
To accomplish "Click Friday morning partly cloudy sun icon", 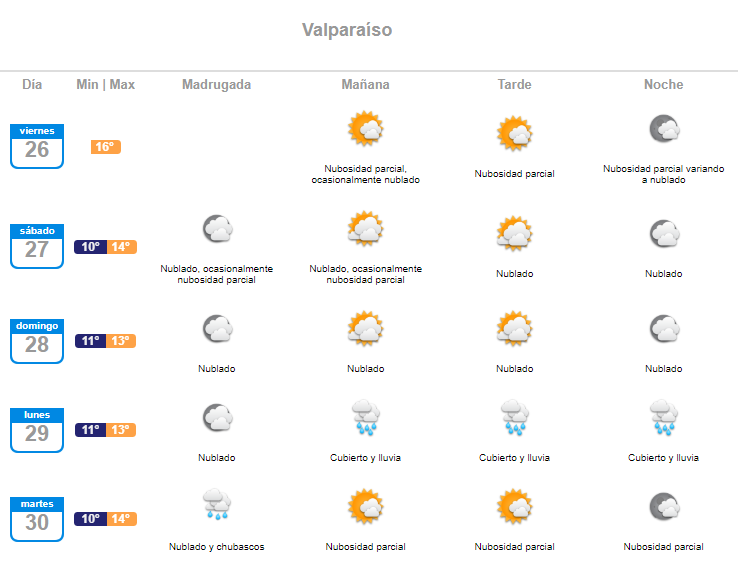I will pos(365,129).
